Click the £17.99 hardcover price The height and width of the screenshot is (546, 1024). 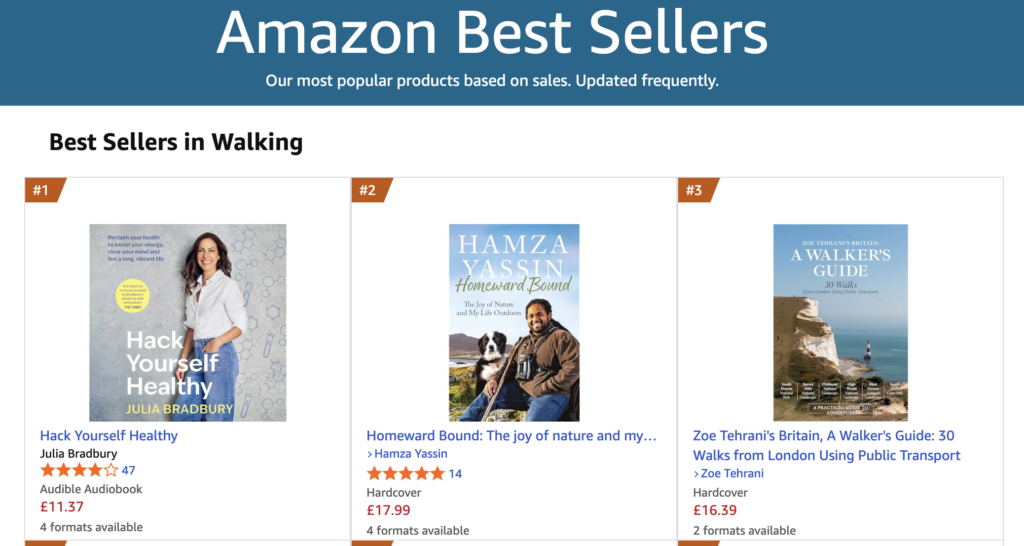coord(388,510)
